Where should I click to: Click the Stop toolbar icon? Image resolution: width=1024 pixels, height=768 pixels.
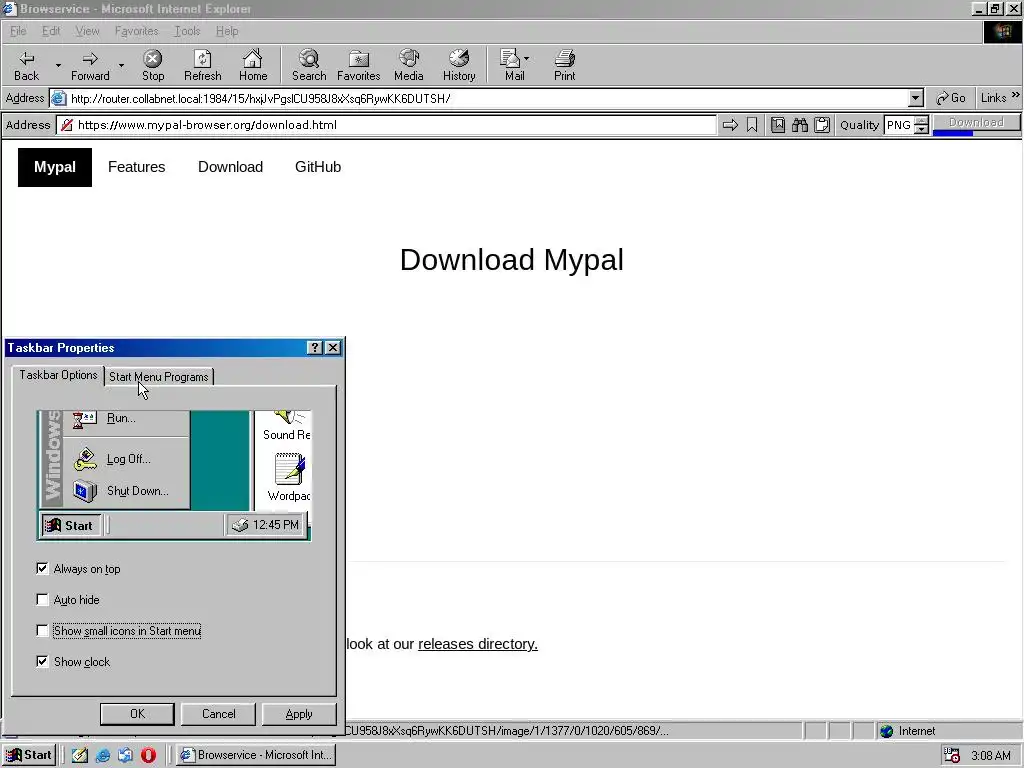point(153,59)
